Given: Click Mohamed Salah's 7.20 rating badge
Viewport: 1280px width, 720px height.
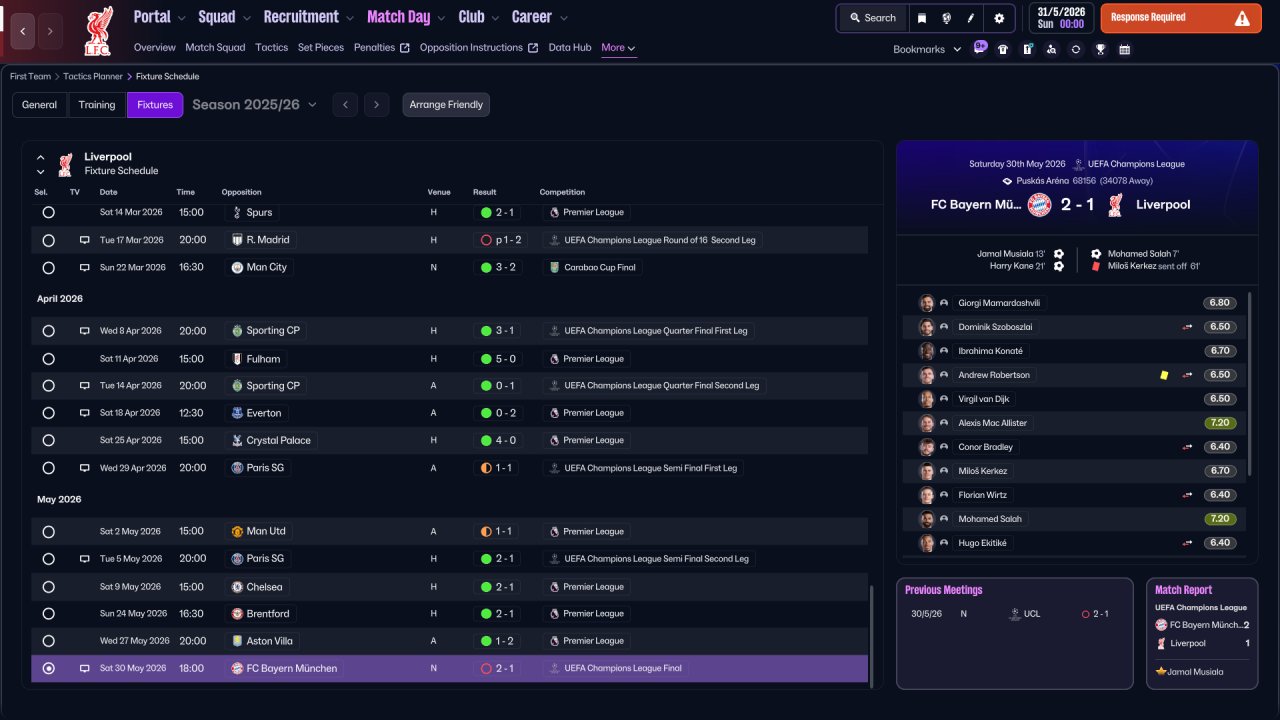Looking at the screenshot, I should click(x=1219, y=519).
